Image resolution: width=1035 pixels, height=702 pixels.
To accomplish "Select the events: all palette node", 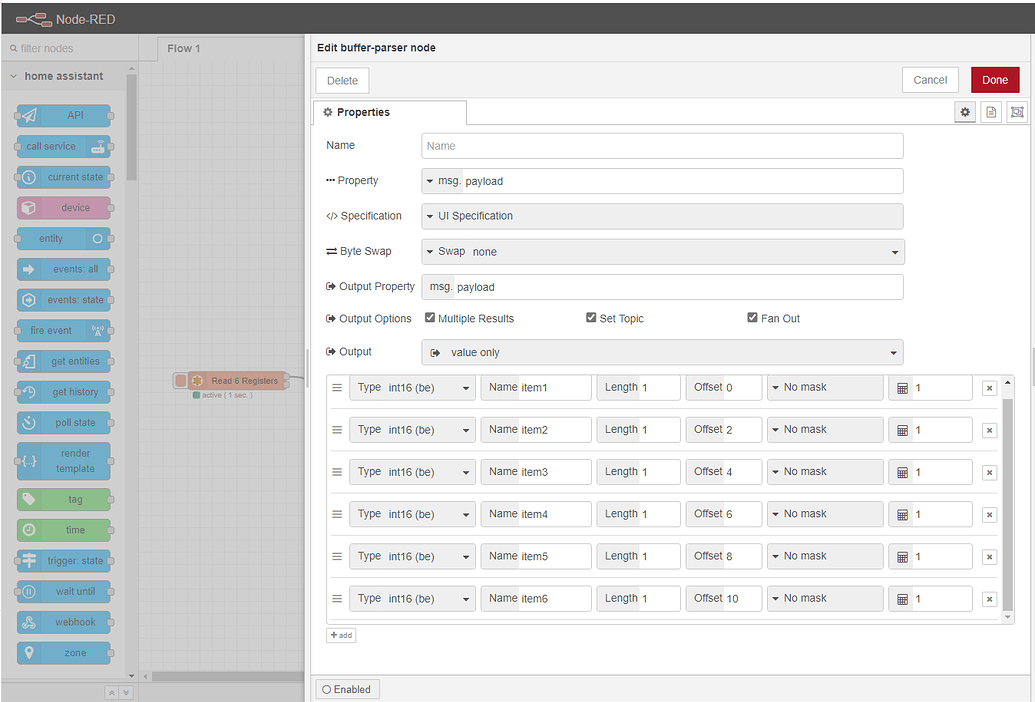I will point(64,269).
